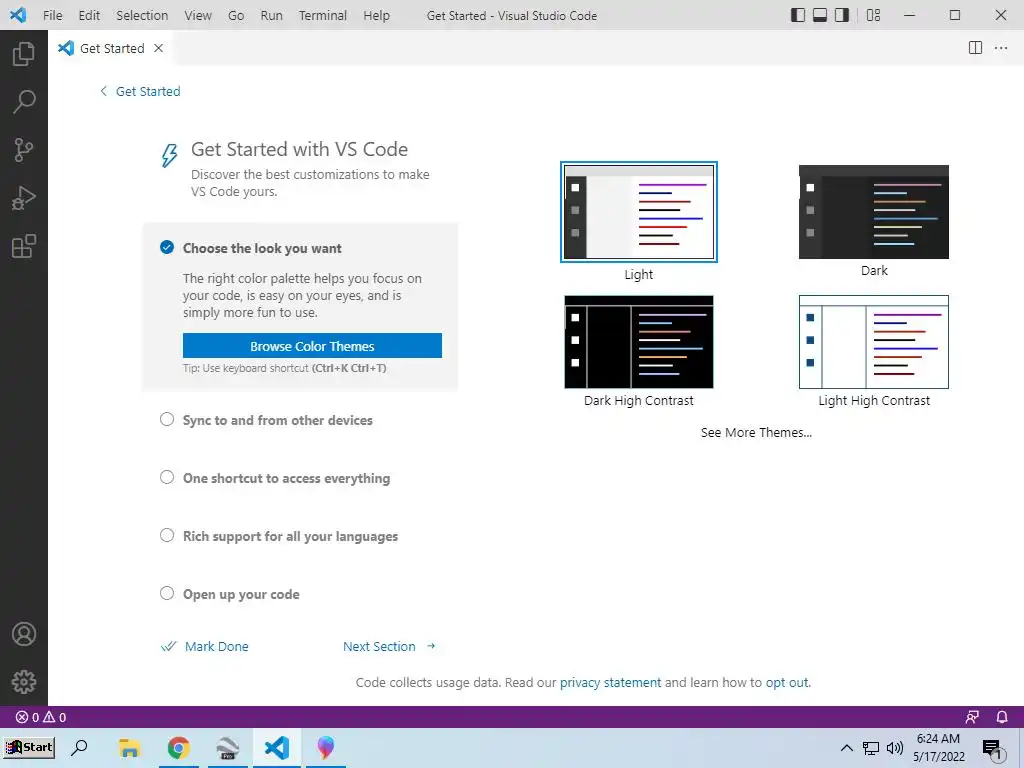Choose the Dark High Contrast theme thumbnail

[x=639, y=342]
